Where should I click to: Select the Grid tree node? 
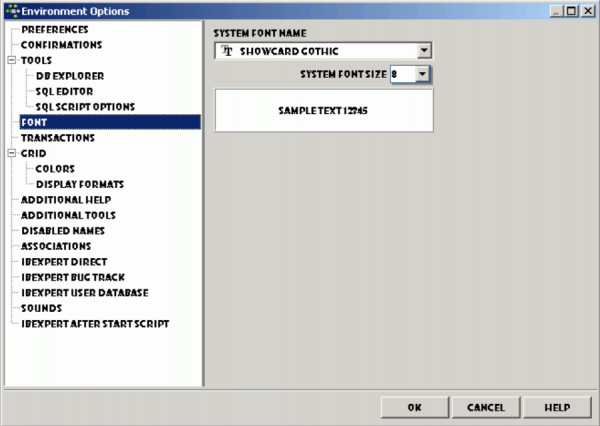[x=34, y=153]
